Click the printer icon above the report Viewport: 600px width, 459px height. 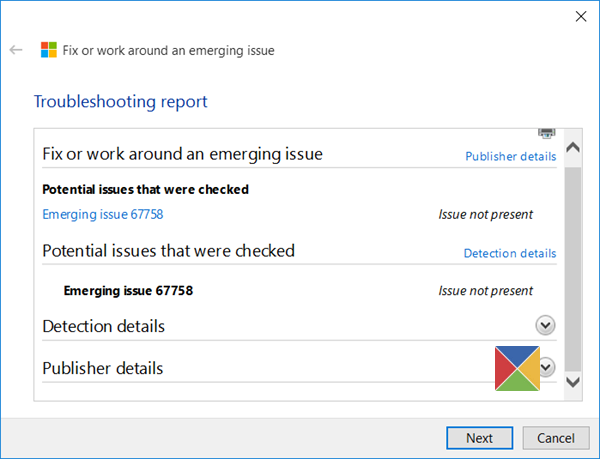coord(546,133)
